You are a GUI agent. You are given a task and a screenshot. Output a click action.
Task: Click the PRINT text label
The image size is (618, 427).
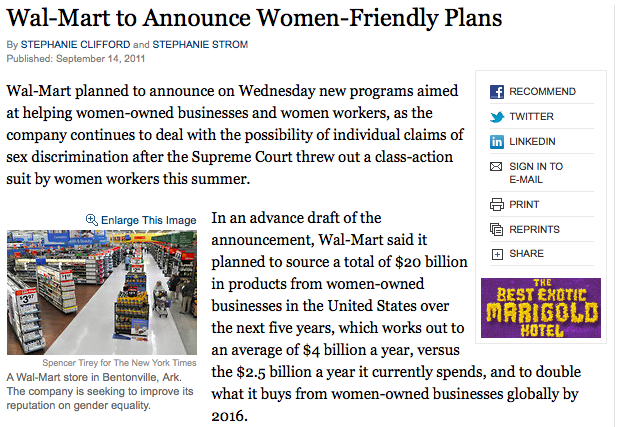[x=524, y=205]
